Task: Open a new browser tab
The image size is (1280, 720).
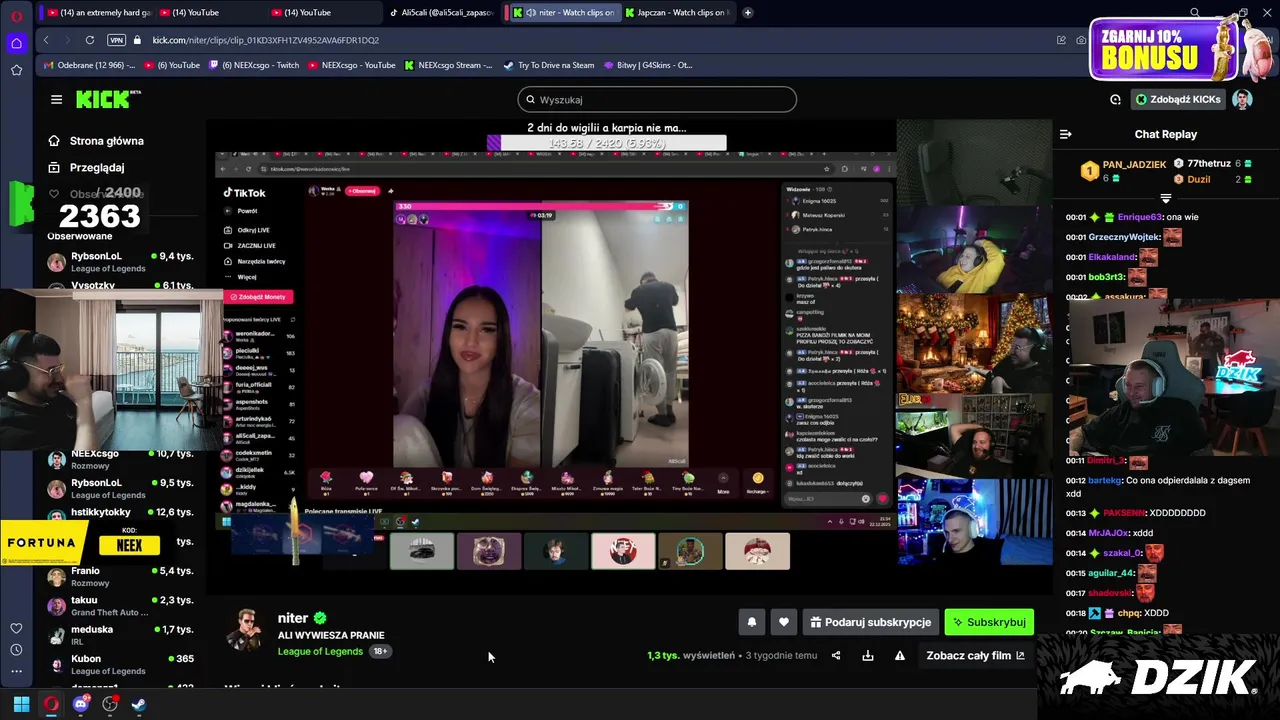Action: (747, 13)
